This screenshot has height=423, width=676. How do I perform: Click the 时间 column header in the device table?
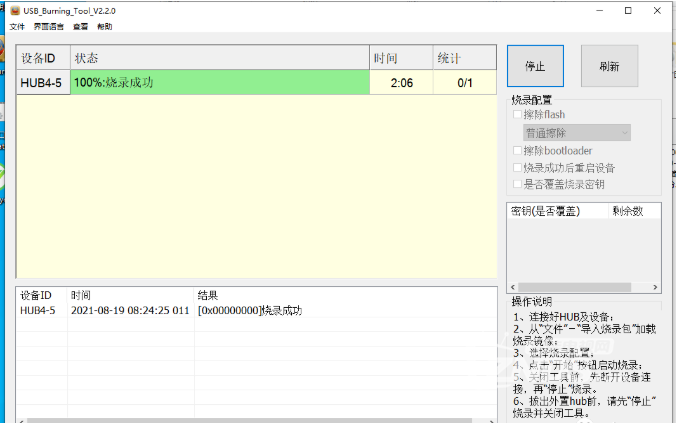(x=401, y=58)
